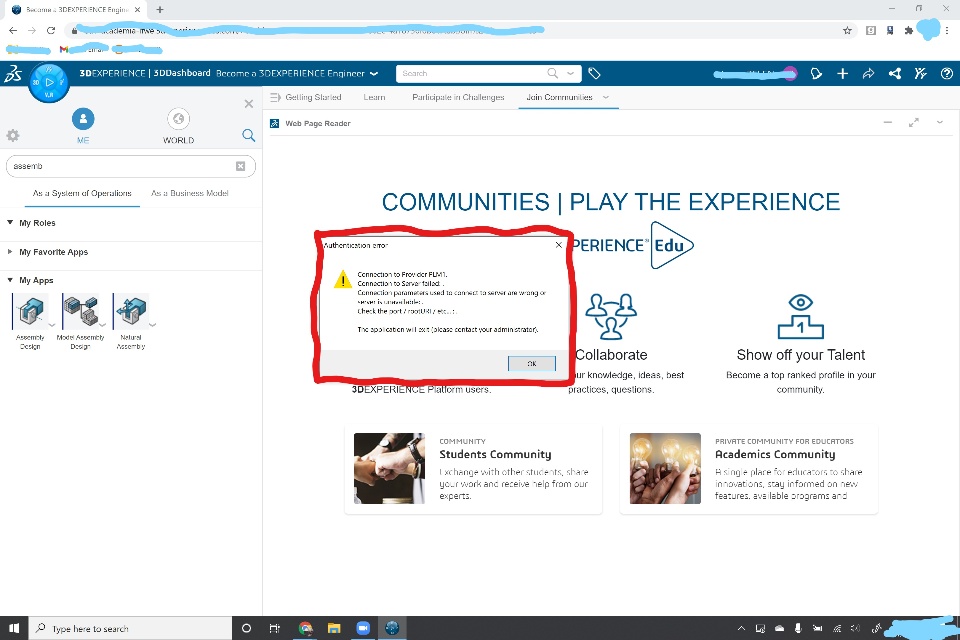Click the Windows taskbar search box

[130, 628]
